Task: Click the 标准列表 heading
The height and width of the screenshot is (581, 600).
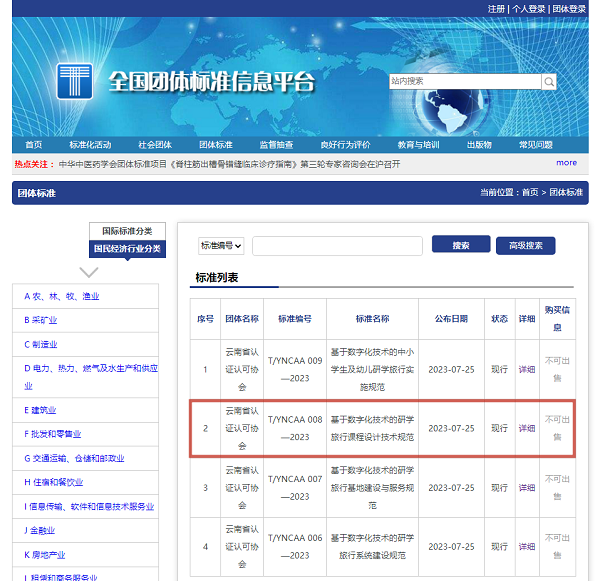Action: 217,277
